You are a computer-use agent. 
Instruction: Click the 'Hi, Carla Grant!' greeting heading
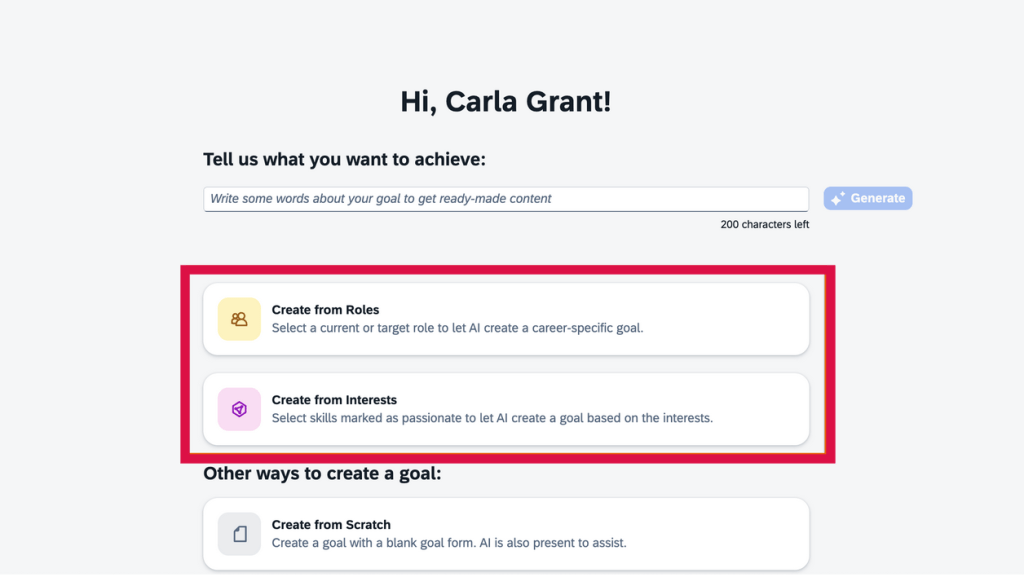[505, 101]
